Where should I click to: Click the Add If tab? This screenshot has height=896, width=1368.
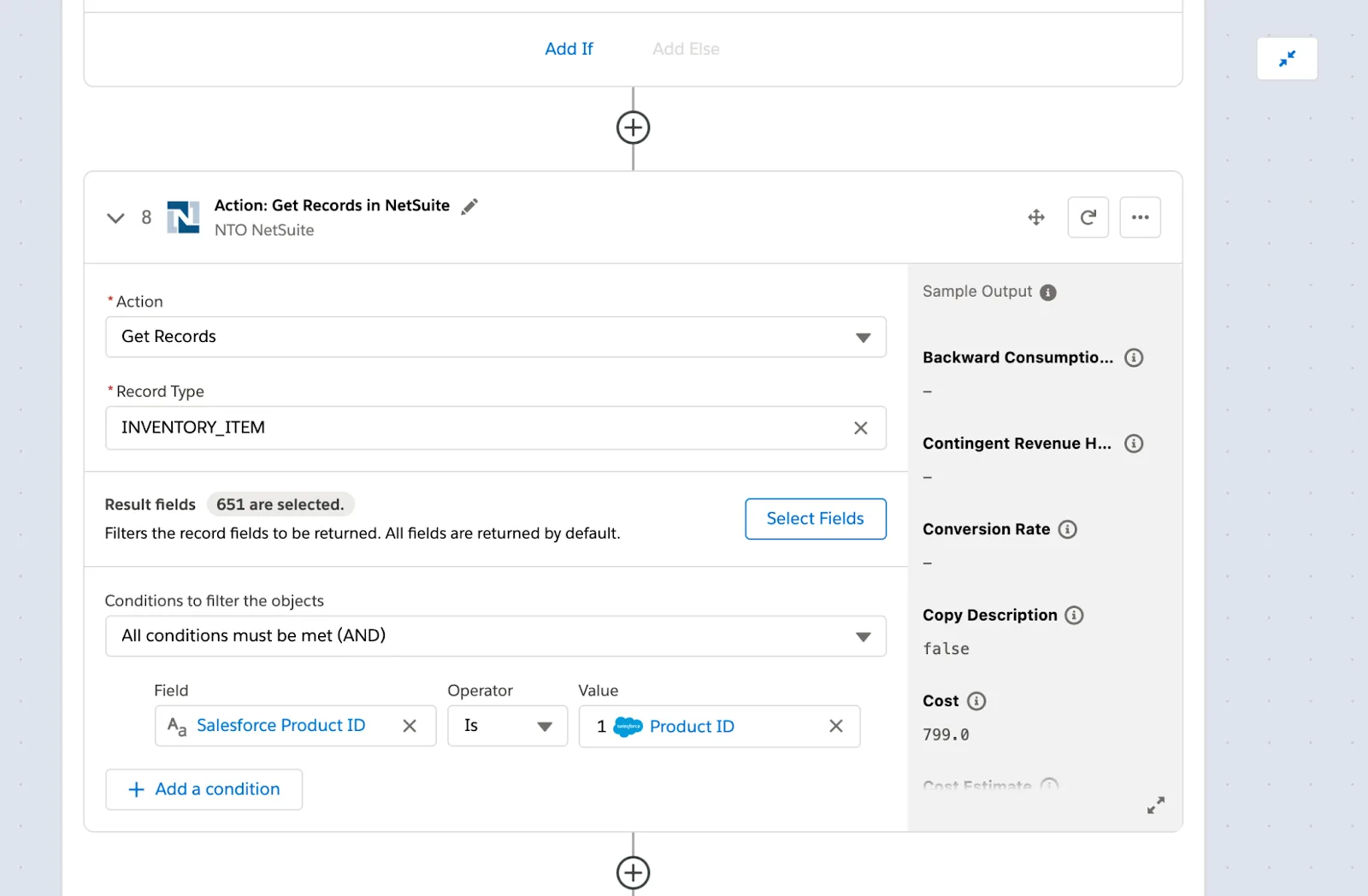[x=569, y=49]
